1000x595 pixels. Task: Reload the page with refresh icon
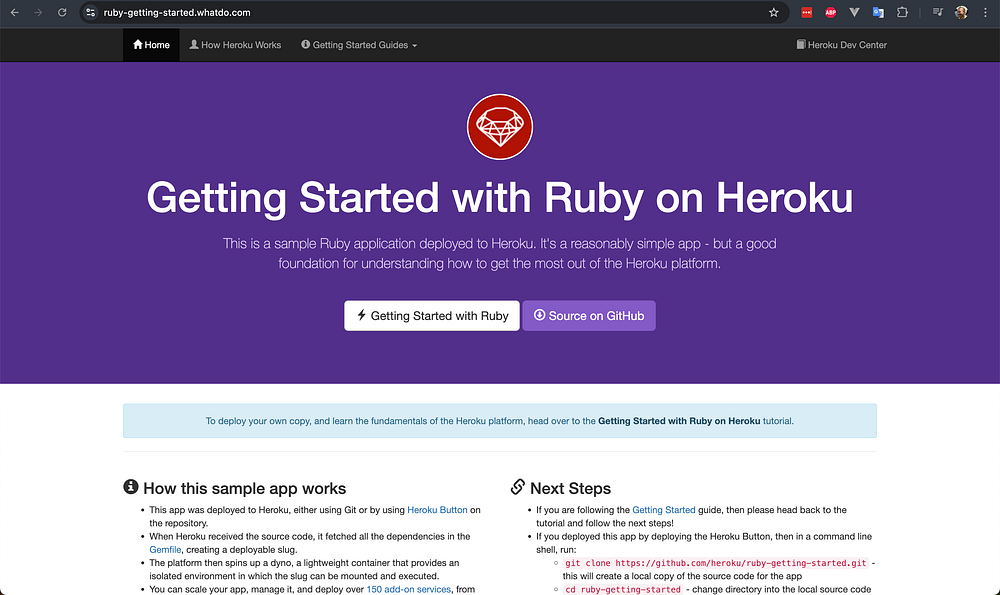62,12
